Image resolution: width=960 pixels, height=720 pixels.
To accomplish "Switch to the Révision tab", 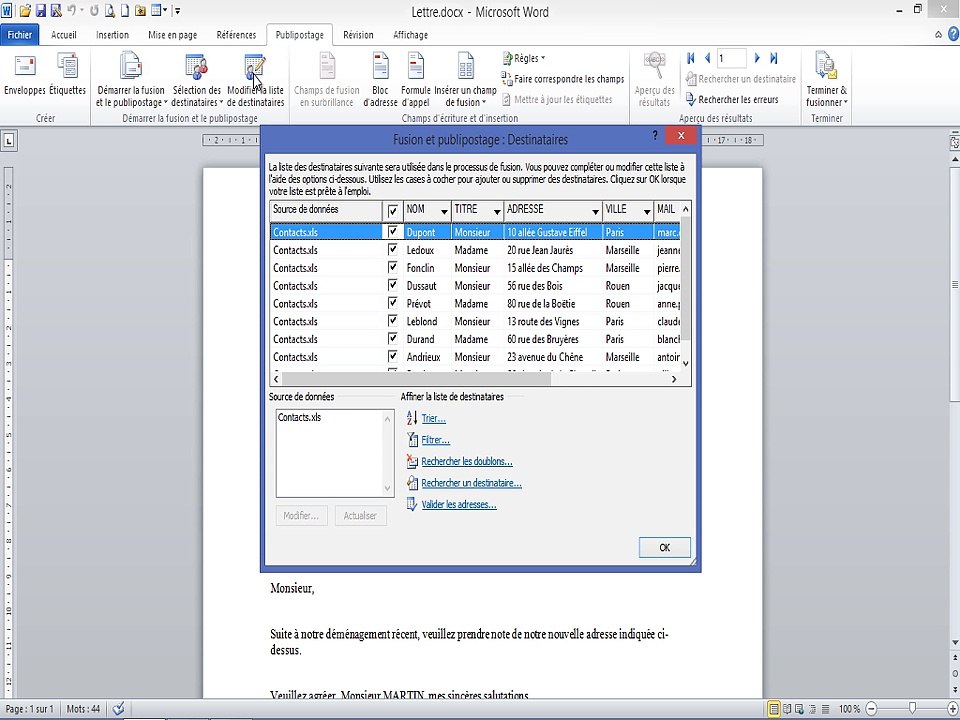I will (x=358, y=35).
